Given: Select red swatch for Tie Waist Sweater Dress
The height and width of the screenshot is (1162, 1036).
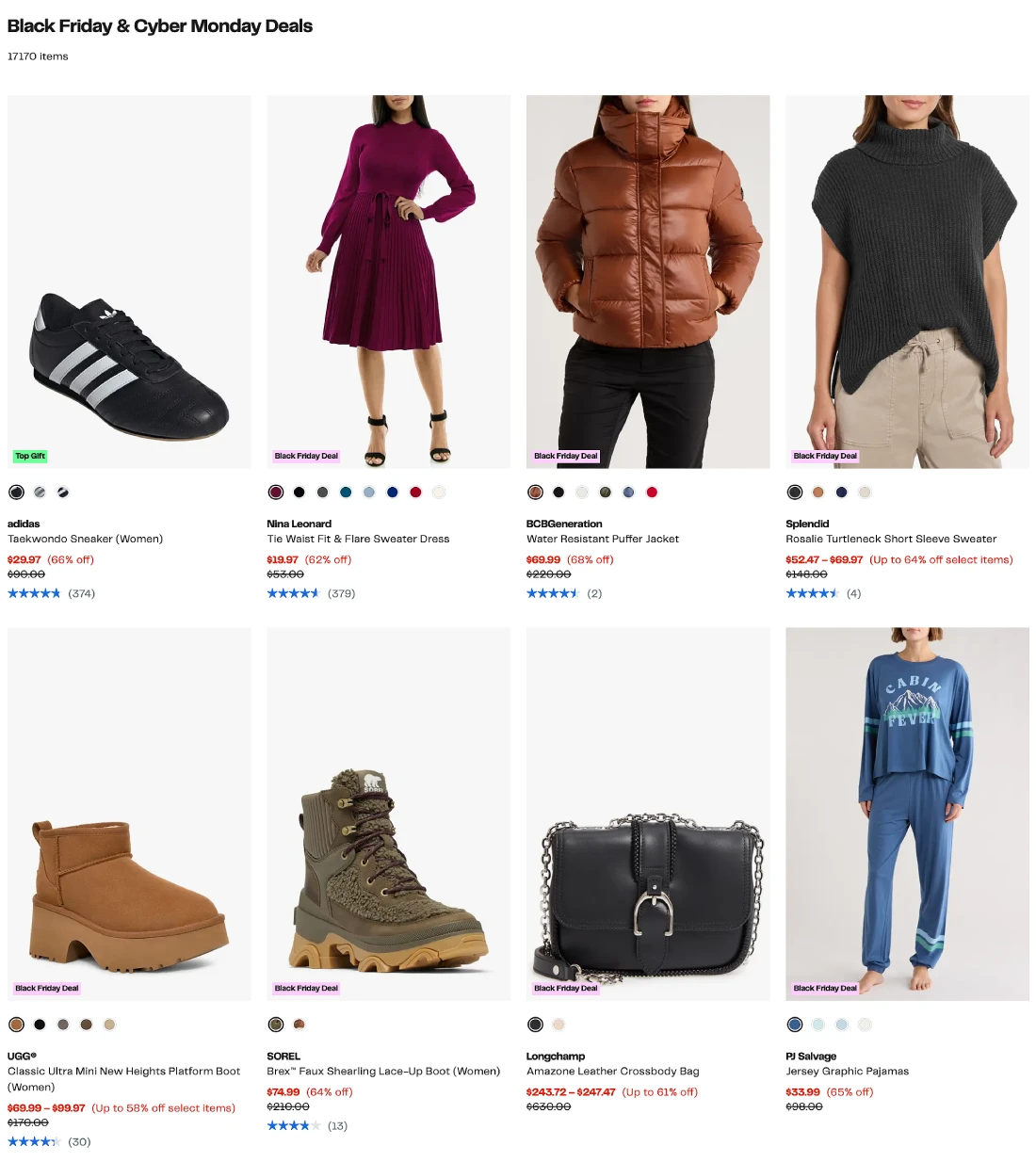Looking at the screenshot, I should point(415,492).
